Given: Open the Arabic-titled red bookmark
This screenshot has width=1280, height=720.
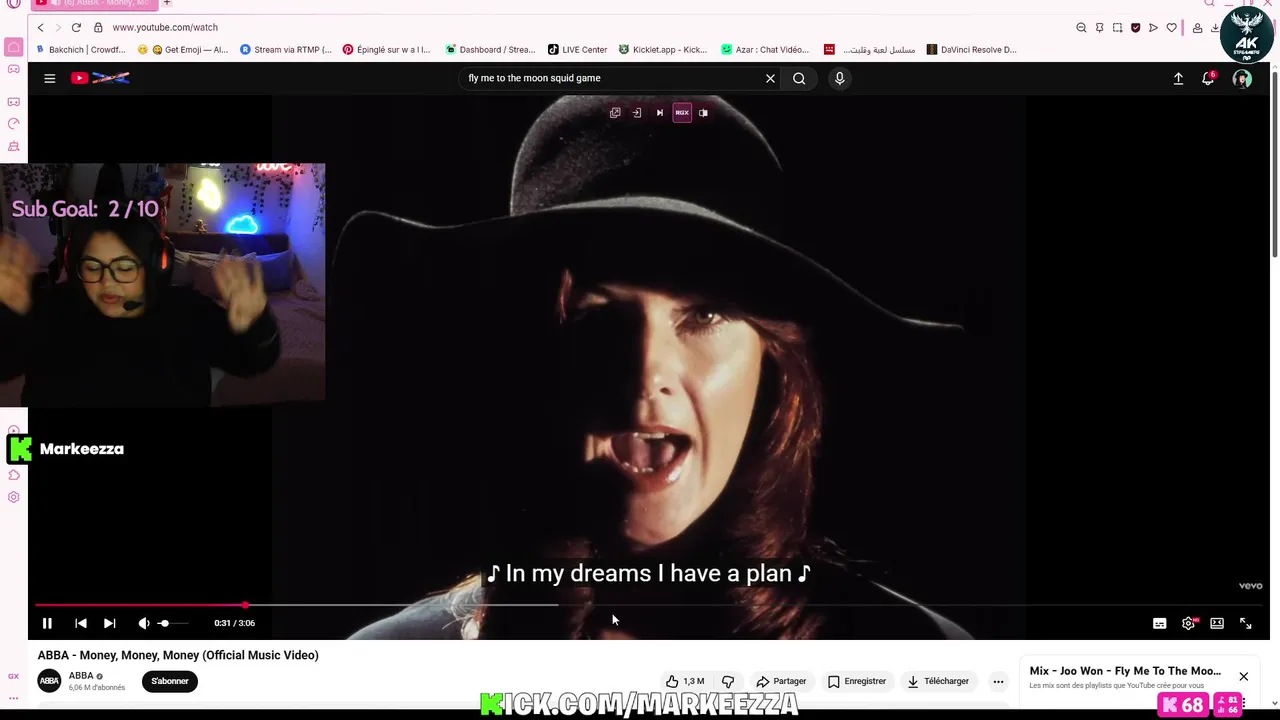Looking at the screenshot, I should tap(869, 49).
